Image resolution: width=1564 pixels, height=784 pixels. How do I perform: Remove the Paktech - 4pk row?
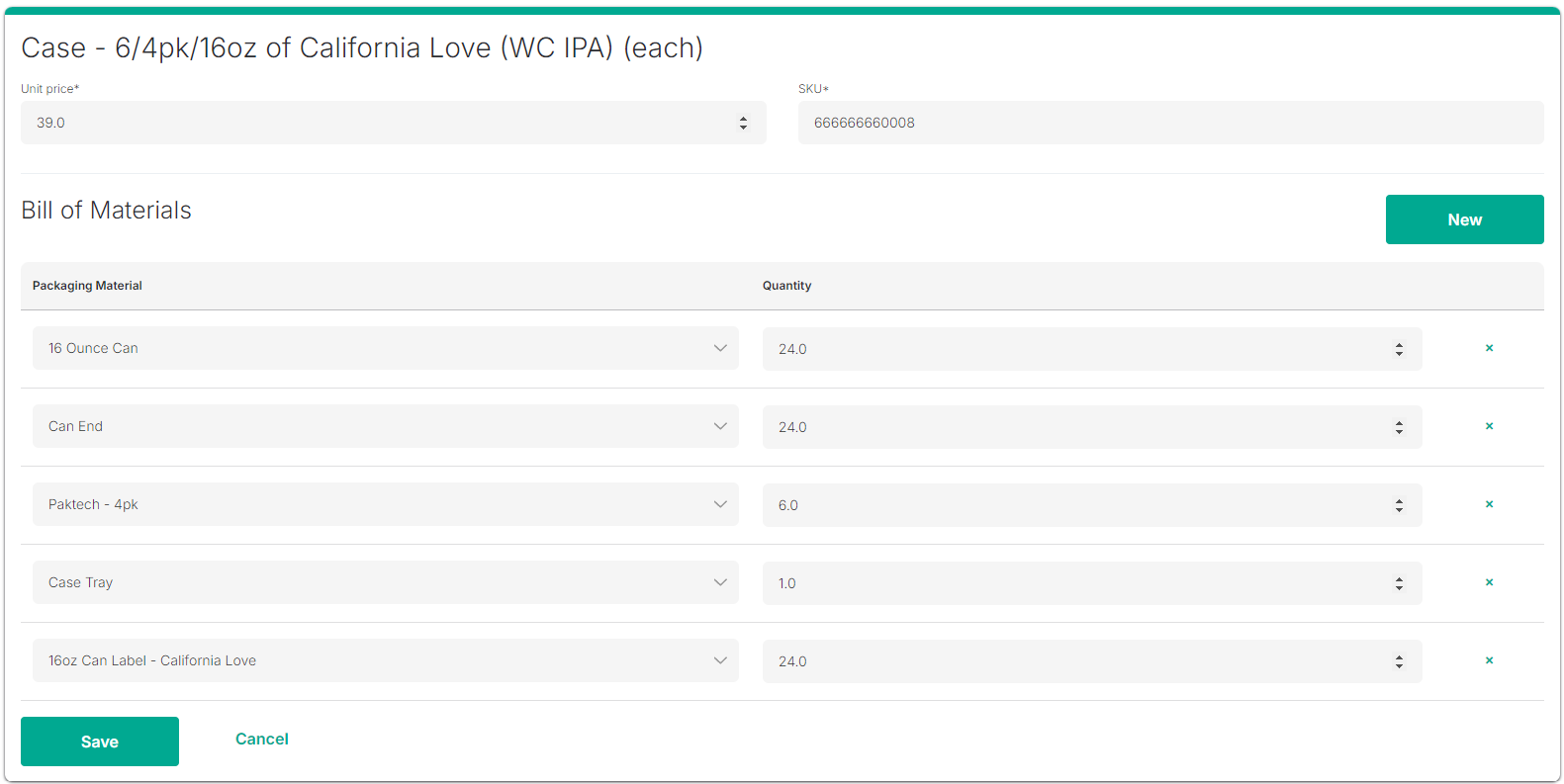pyautogui.click(x=1489, y=504)
